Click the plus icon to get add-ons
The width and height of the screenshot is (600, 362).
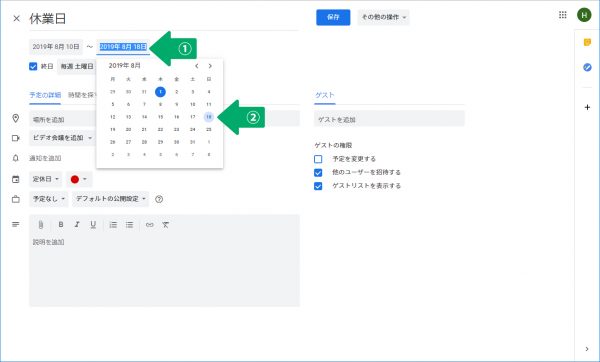(587, 107)
